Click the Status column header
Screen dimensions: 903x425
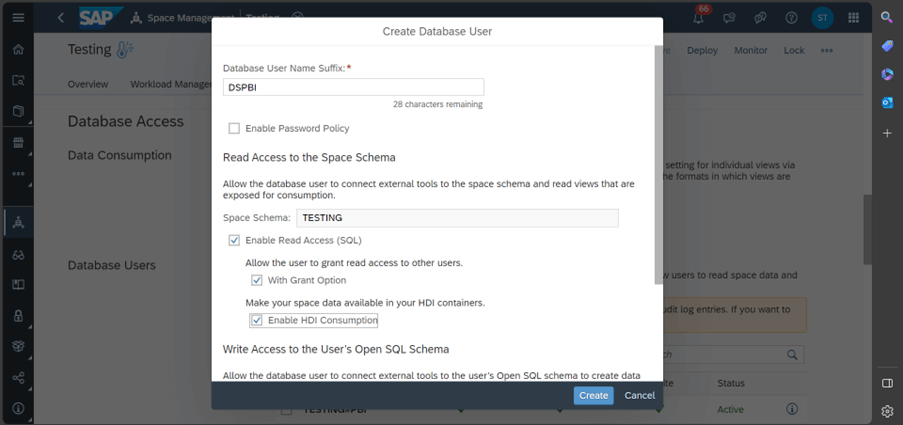coord(731,383)
